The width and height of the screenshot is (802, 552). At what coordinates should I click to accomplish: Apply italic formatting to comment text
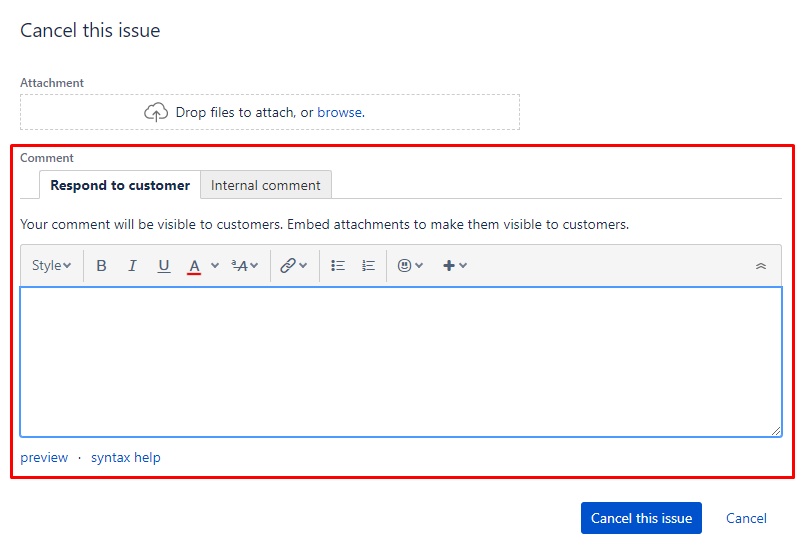coord(132,266)
